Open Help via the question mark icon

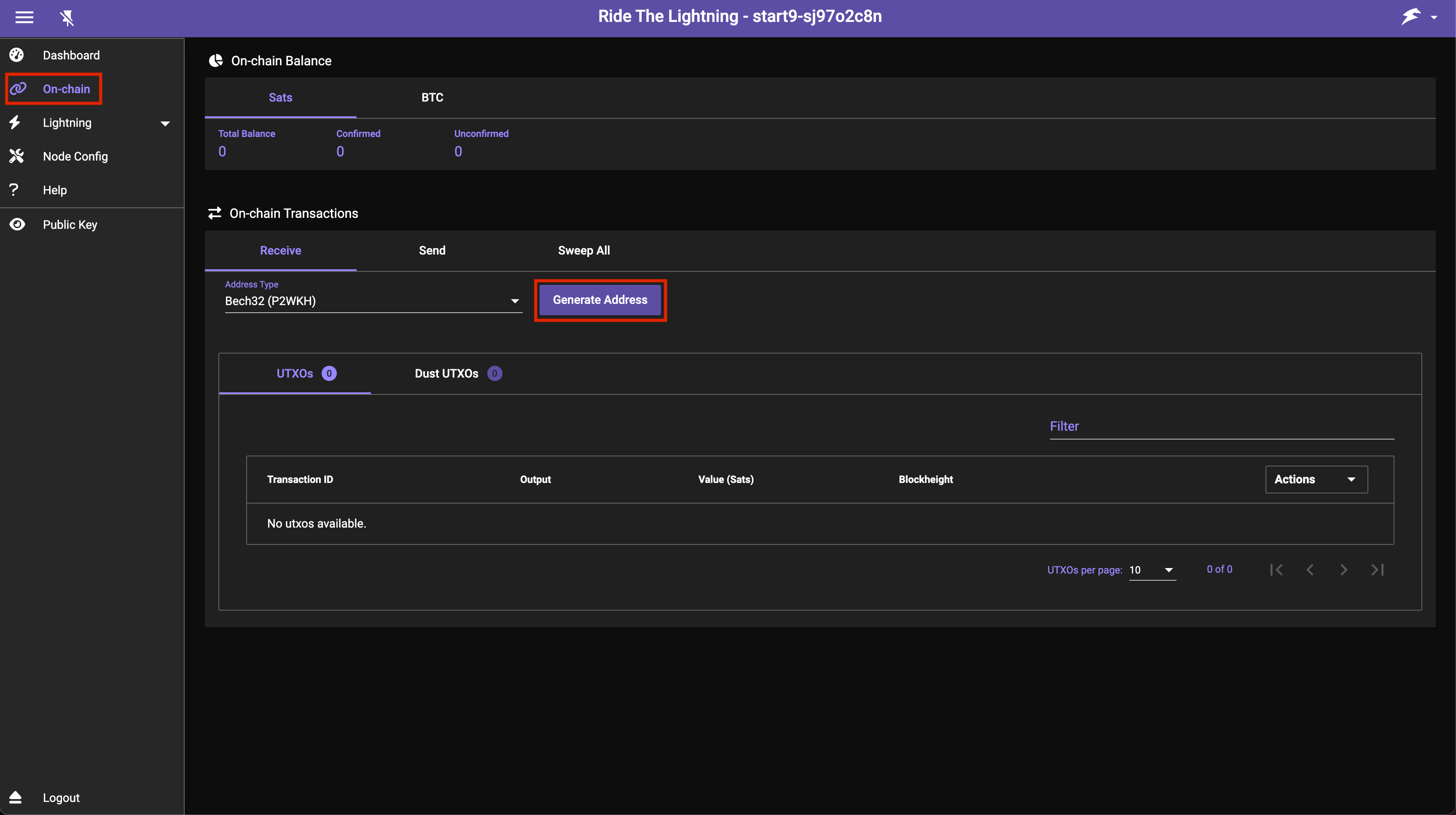pos(14,189)
